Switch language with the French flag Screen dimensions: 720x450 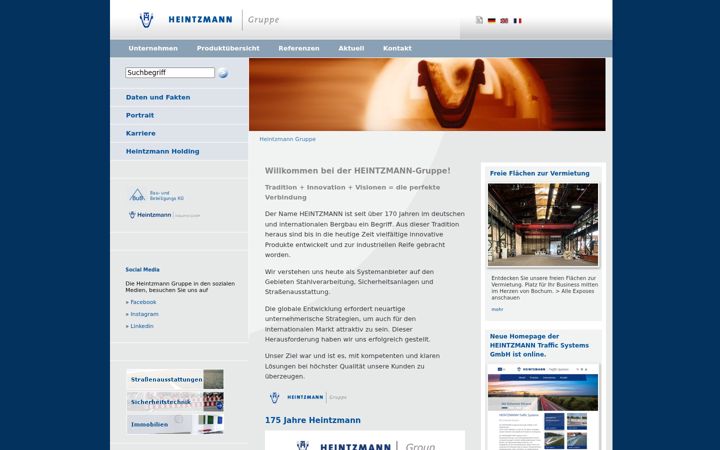518,21
